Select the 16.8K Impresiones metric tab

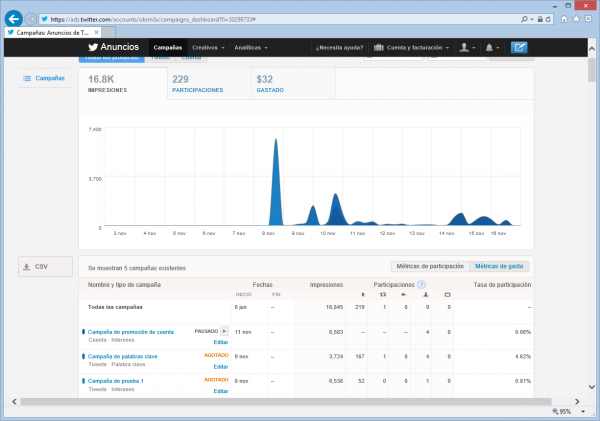[123, 83]
